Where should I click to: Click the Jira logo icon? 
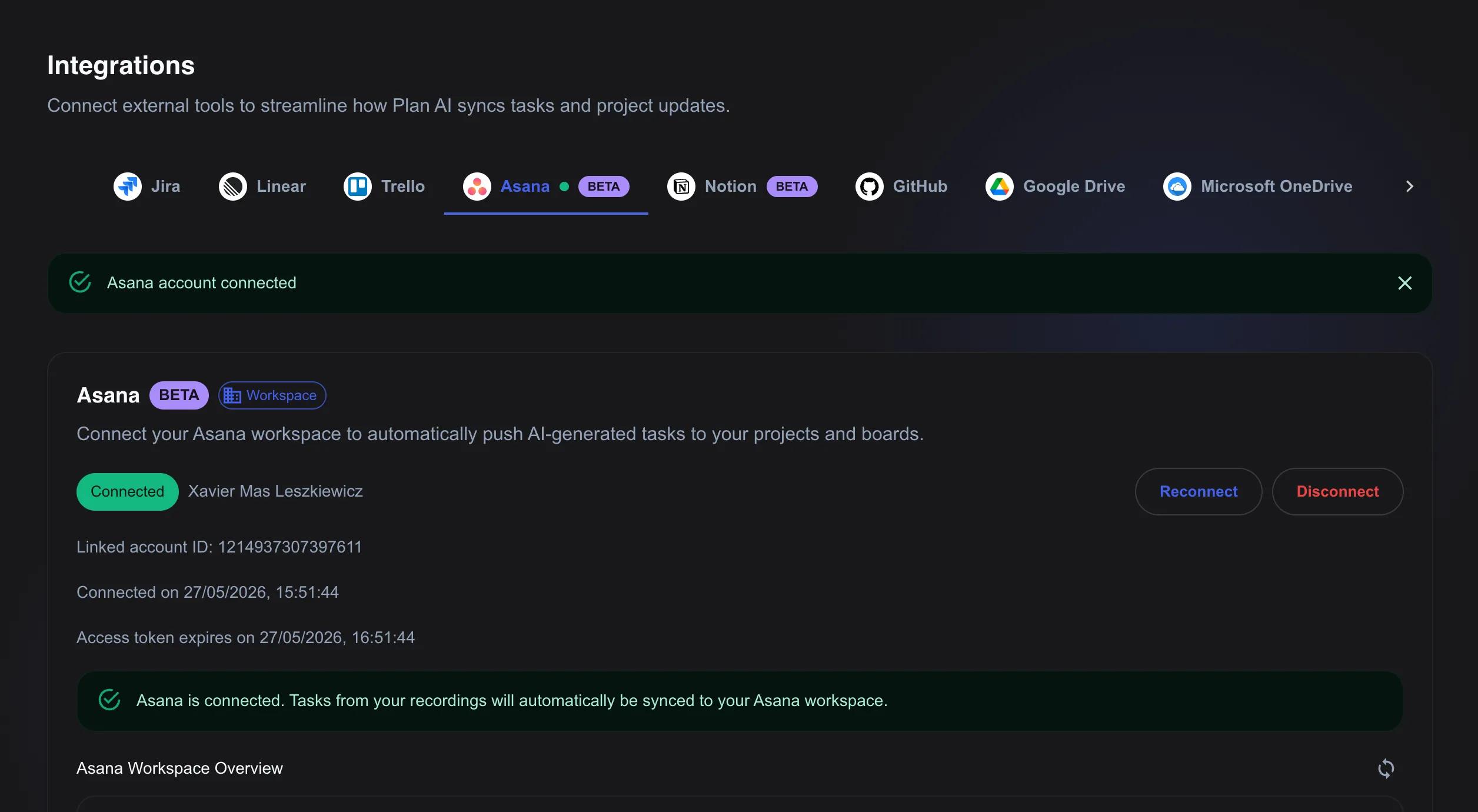(x=127, y=187)
